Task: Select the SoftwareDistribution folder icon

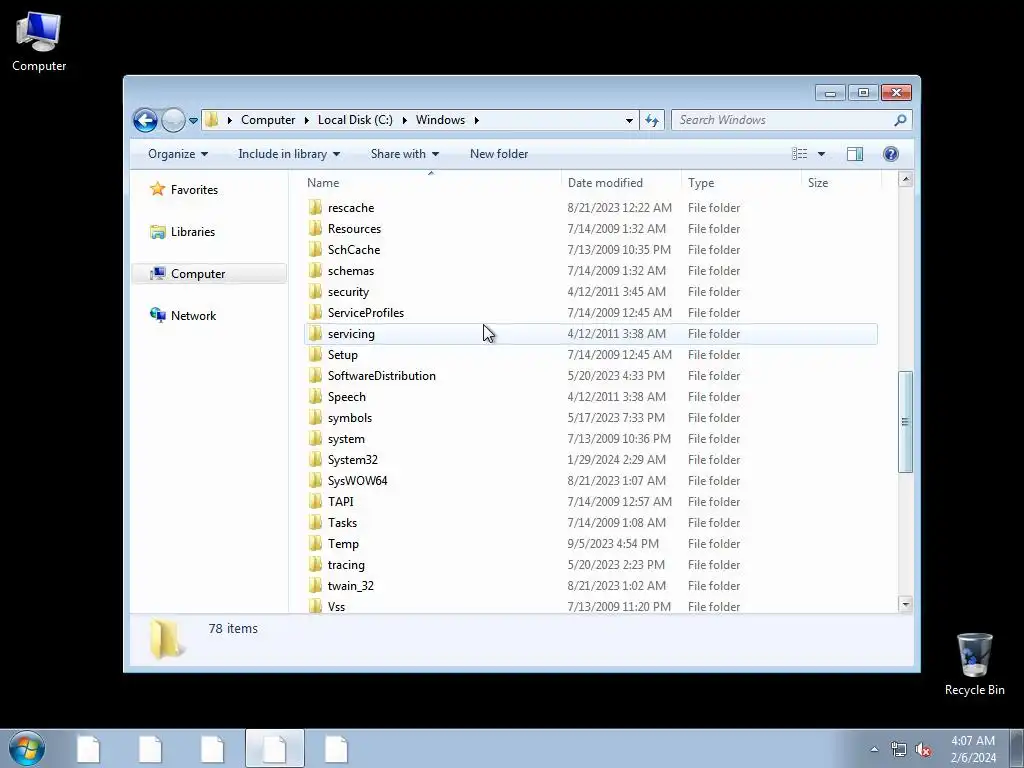Action: [x=315, y=376]
